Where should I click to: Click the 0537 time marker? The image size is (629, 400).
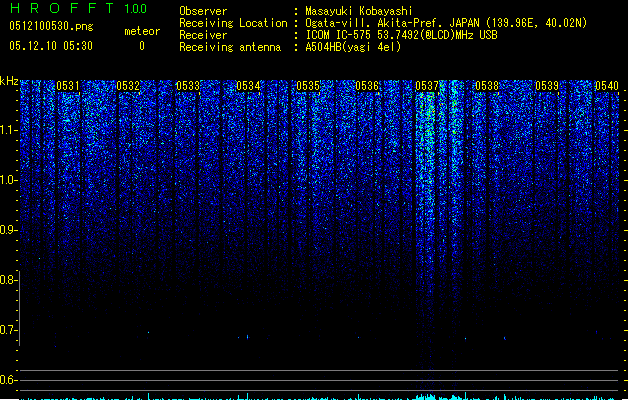(x=427, y=86)
